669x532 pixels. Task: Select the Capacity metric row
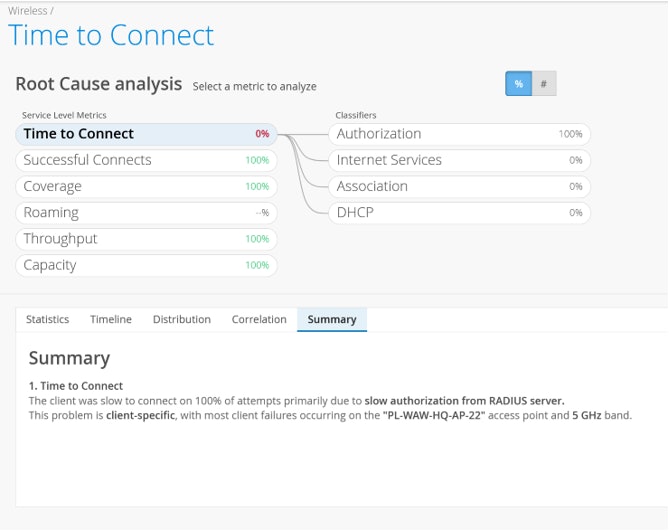(x=146, y=265)
